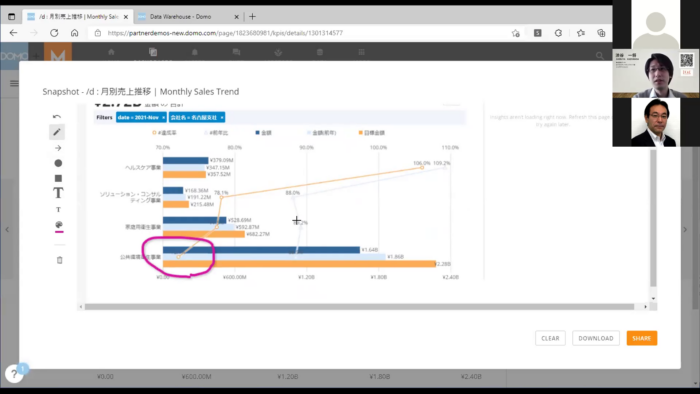Choose the circle shape tool
This screenshot has height=394, width=700.
pos(58,163)
